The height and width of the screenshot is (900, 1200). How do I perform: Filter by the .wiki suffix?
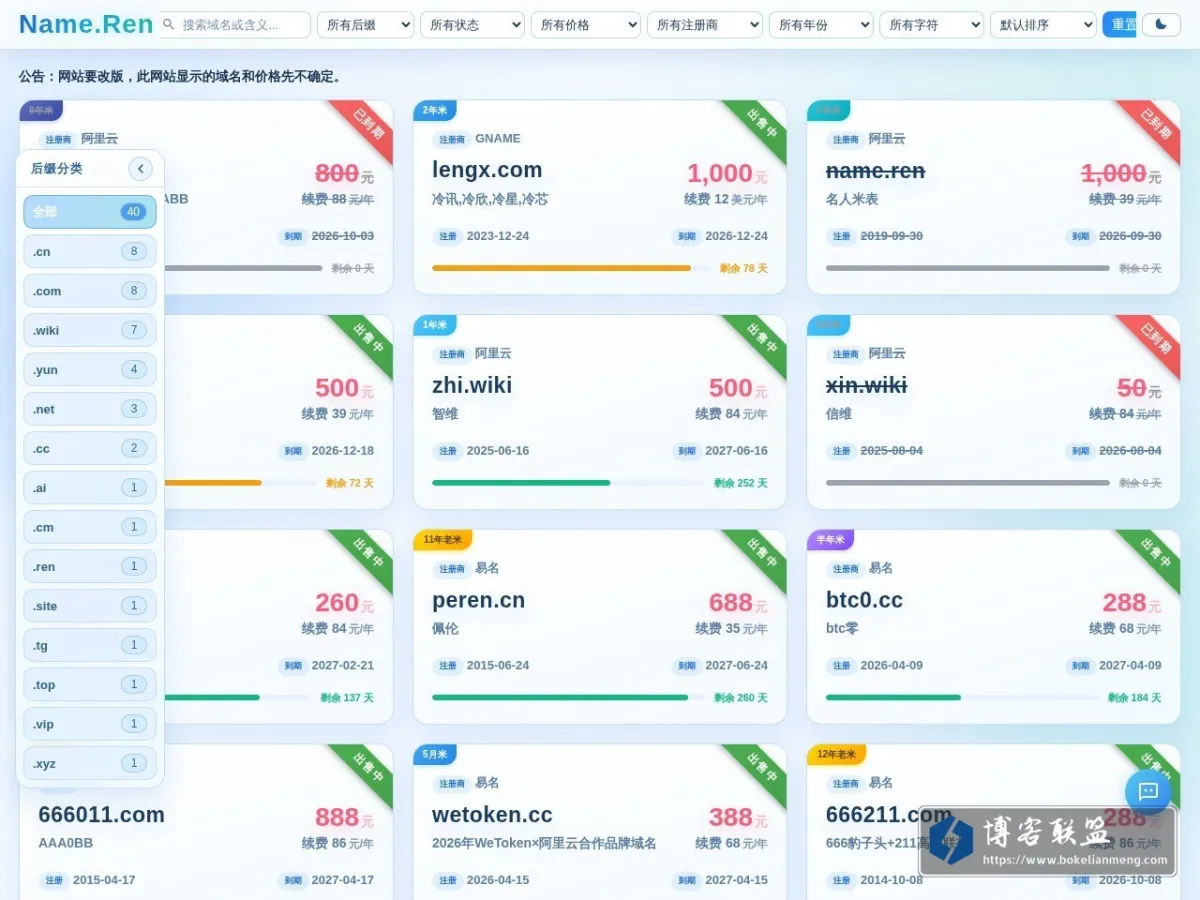coord(90,330)
